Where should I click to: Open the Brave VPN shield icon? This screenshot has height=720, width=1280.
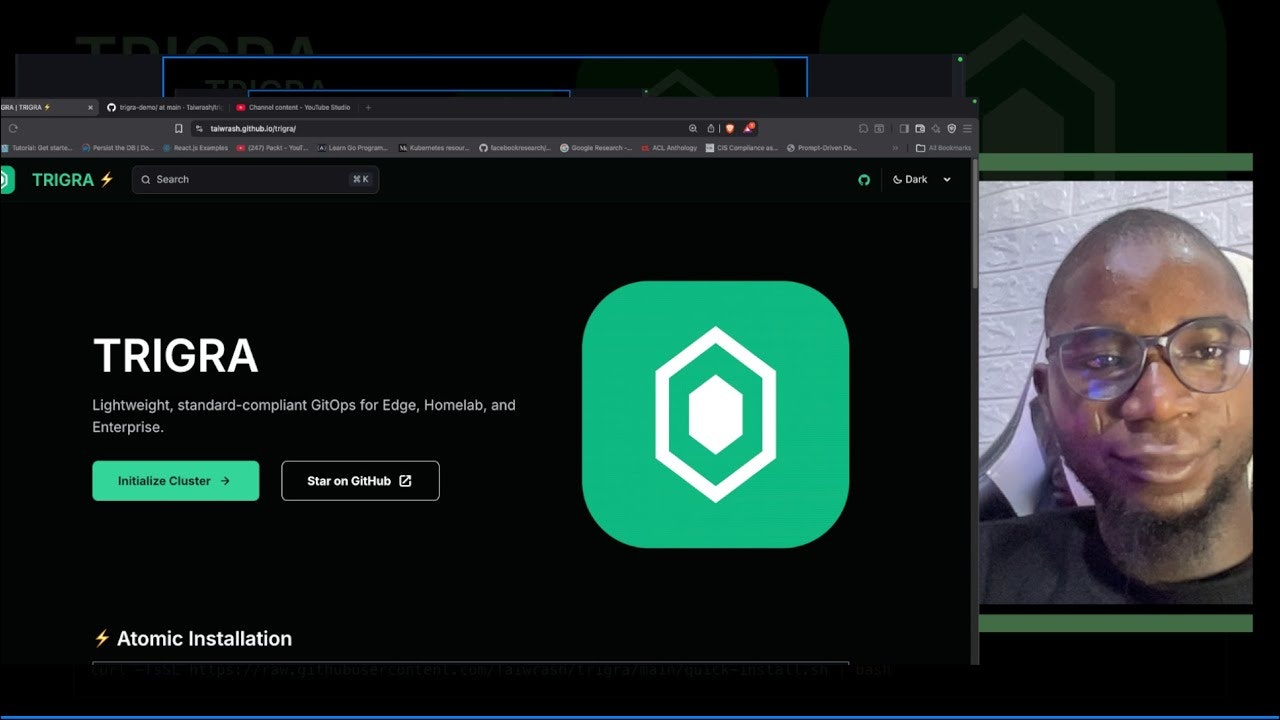(952, 128)
